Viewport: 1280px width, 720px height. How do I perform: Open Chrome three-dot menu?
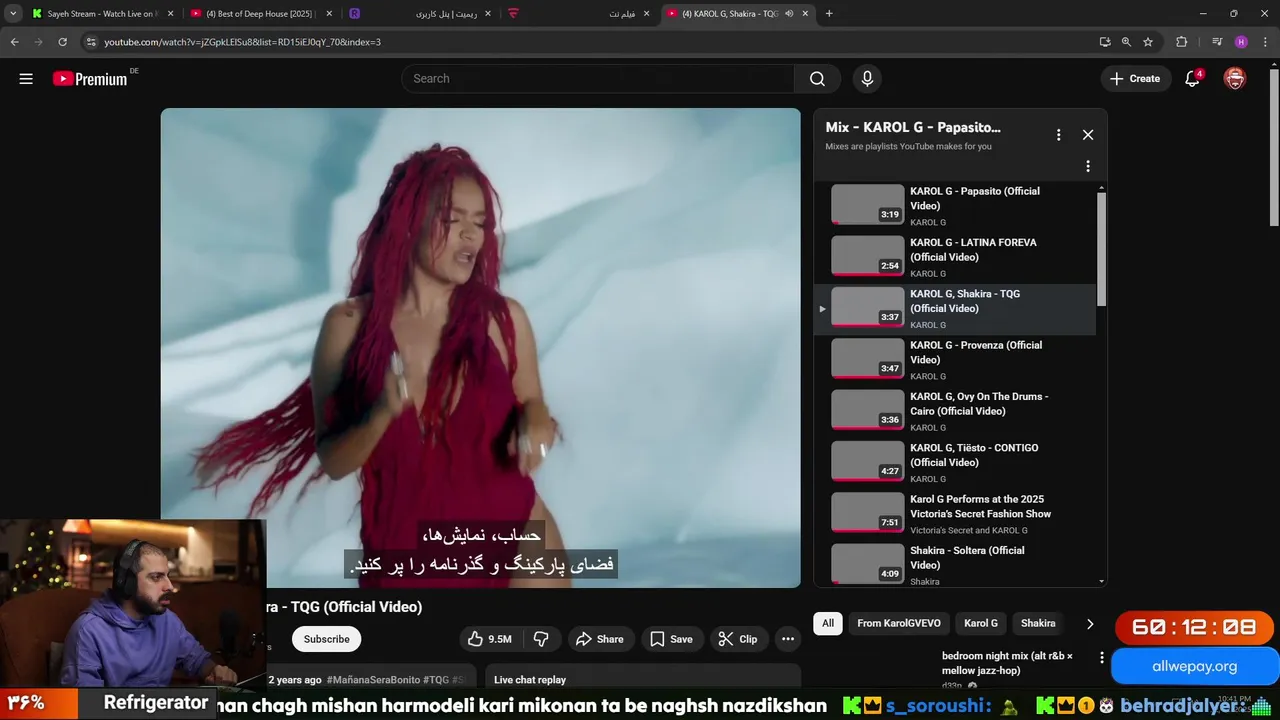click(x=1265, y=42)
